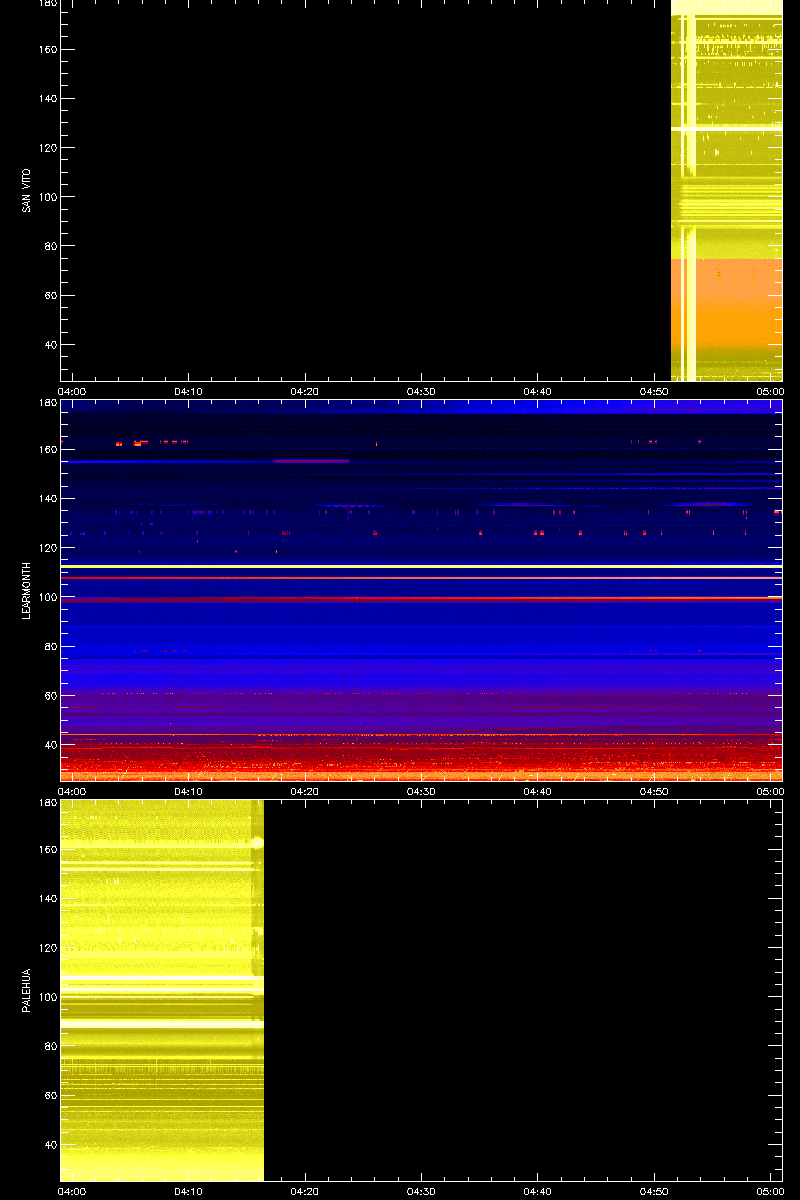Click 120 frequency tick on Palehua axis
Viewport: 800px width, 1200px height.
[x=47, y=948]
